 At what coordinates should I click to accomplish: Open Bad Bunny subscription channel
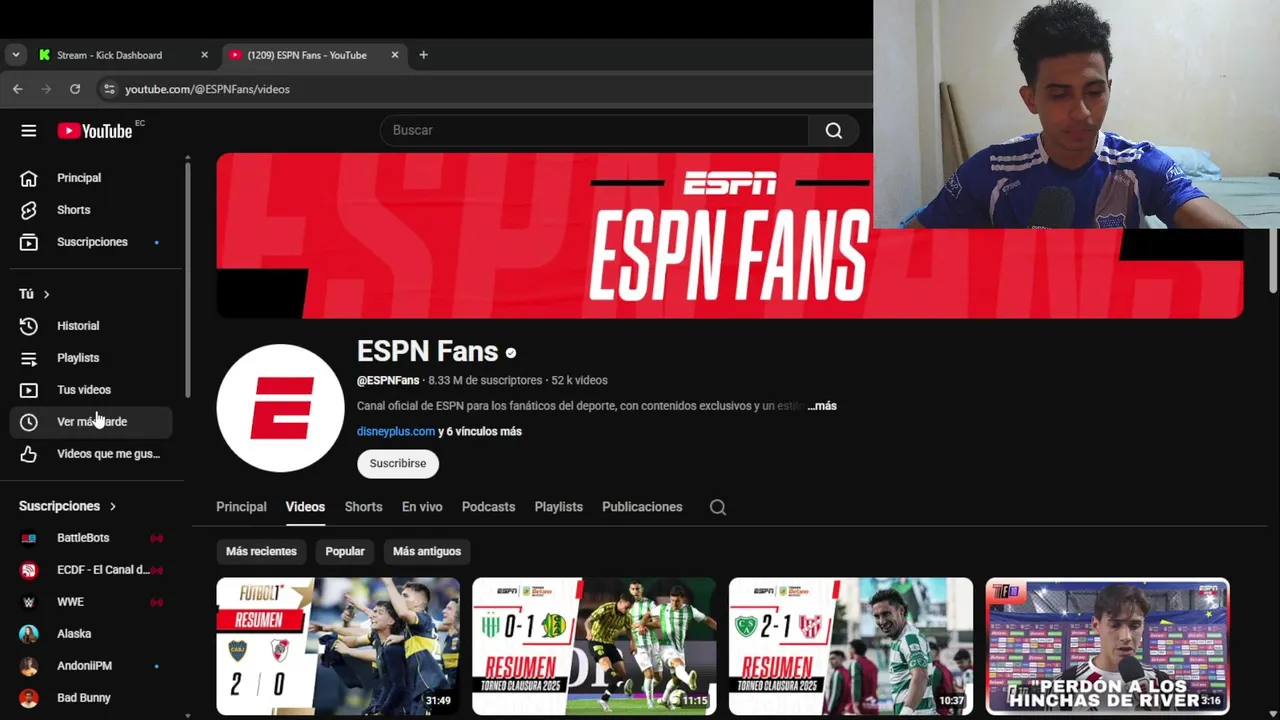(x=92, y=698)
